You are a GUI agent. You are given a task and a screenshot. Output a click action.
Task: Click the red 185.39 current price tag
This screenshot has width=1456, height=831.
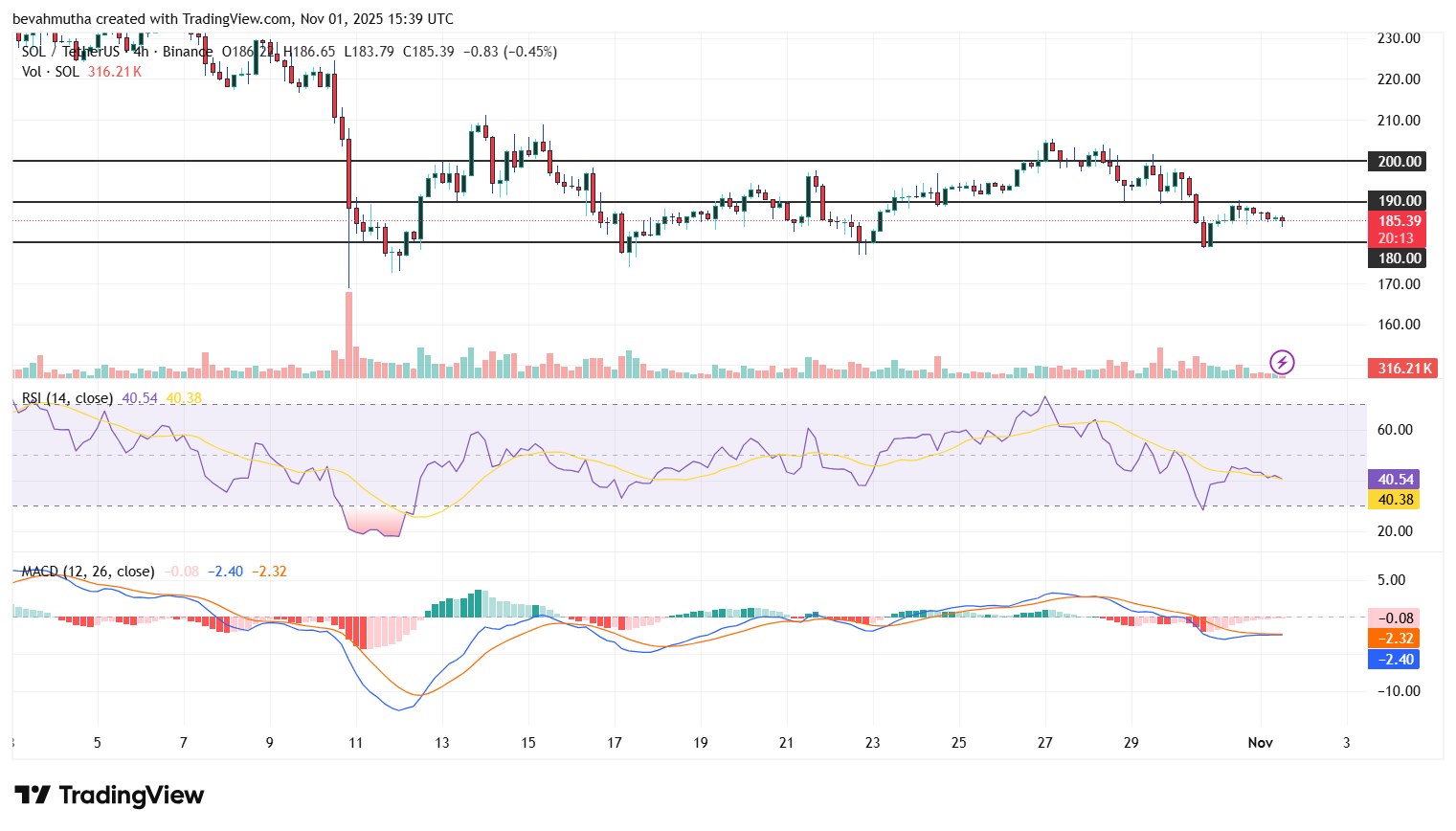[1399, 221]
